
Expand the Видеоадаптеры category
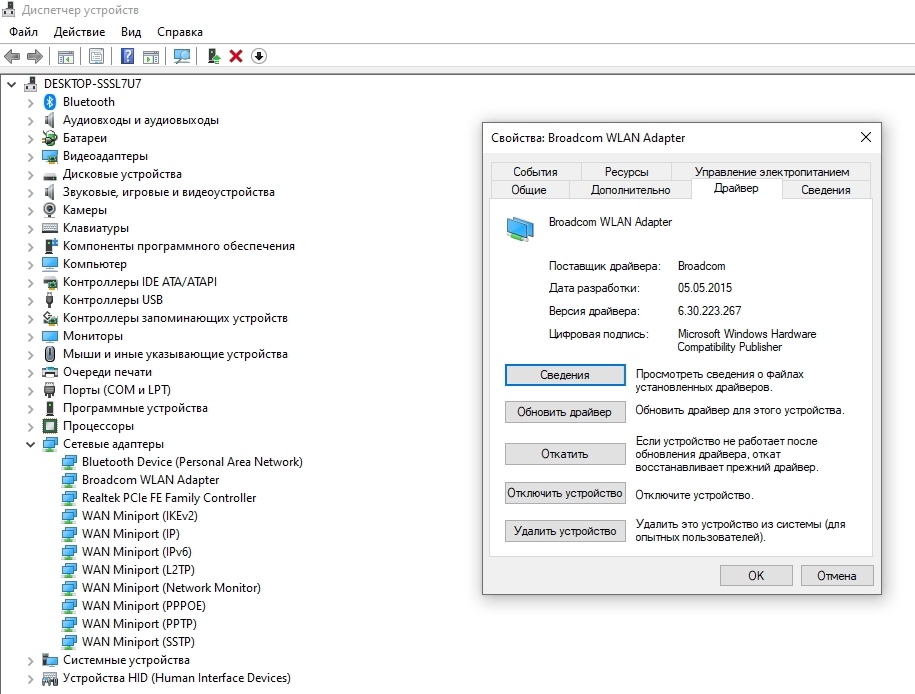point(30,156)
